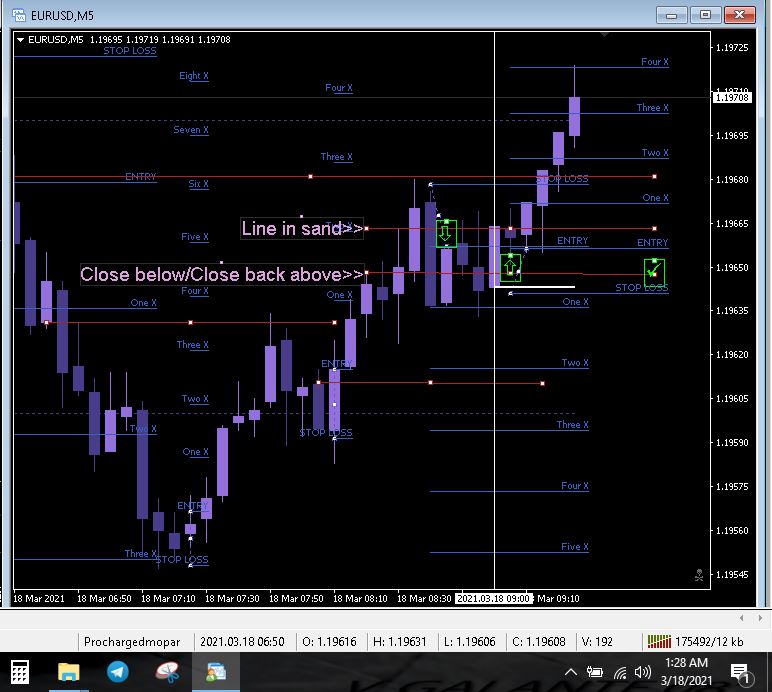The height and width of the screenshot is (692, 772).
Task: Click the triangle before EURUSD,M5 chart header
Action: click(x=20, y=40)
